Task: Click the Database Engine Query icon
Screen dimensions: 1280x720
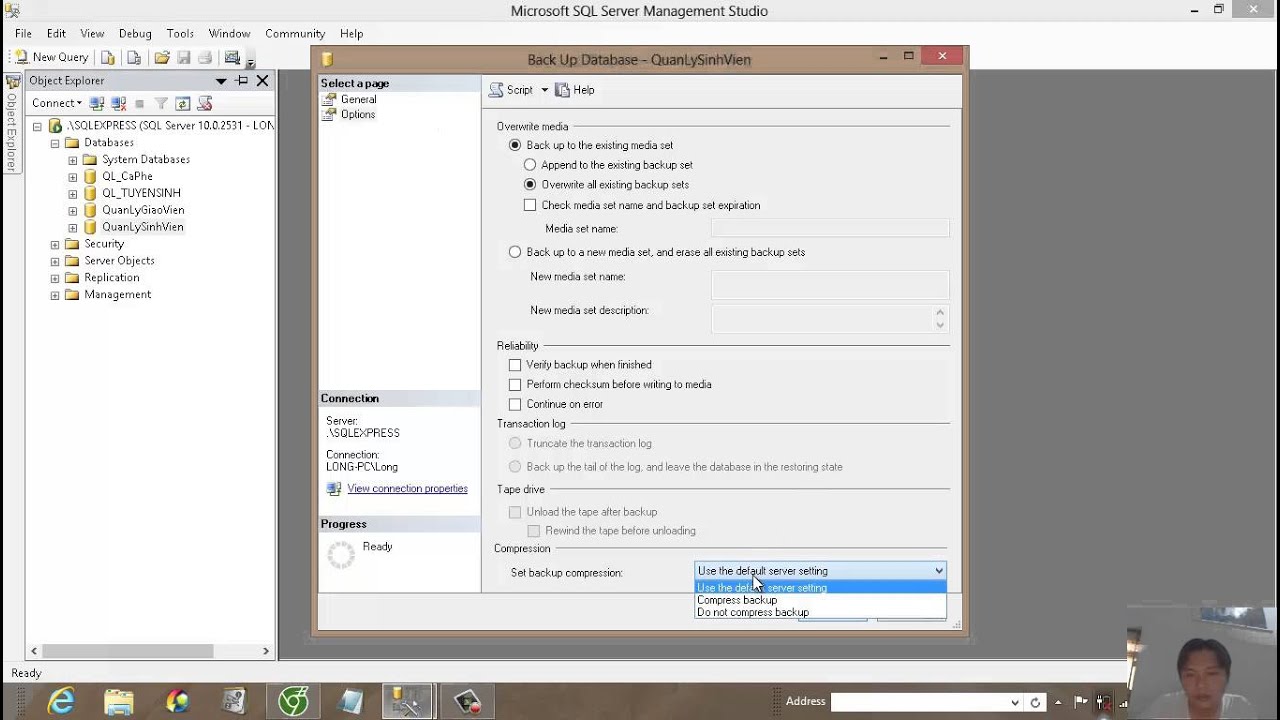Action: click(108, 58)
